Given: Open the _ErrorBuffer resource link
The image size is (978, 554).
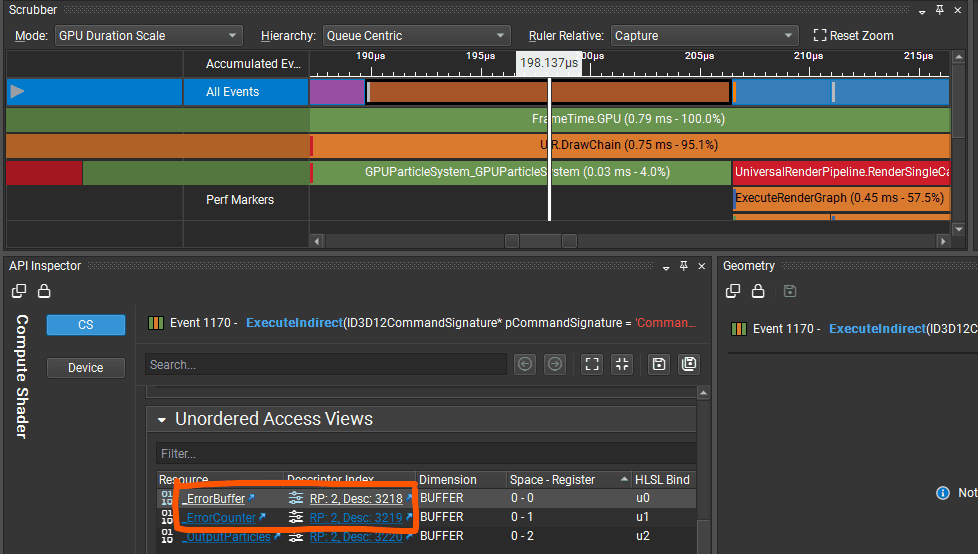Looking at the screenshot, I should pyautogui.click(x=215, y=498).
